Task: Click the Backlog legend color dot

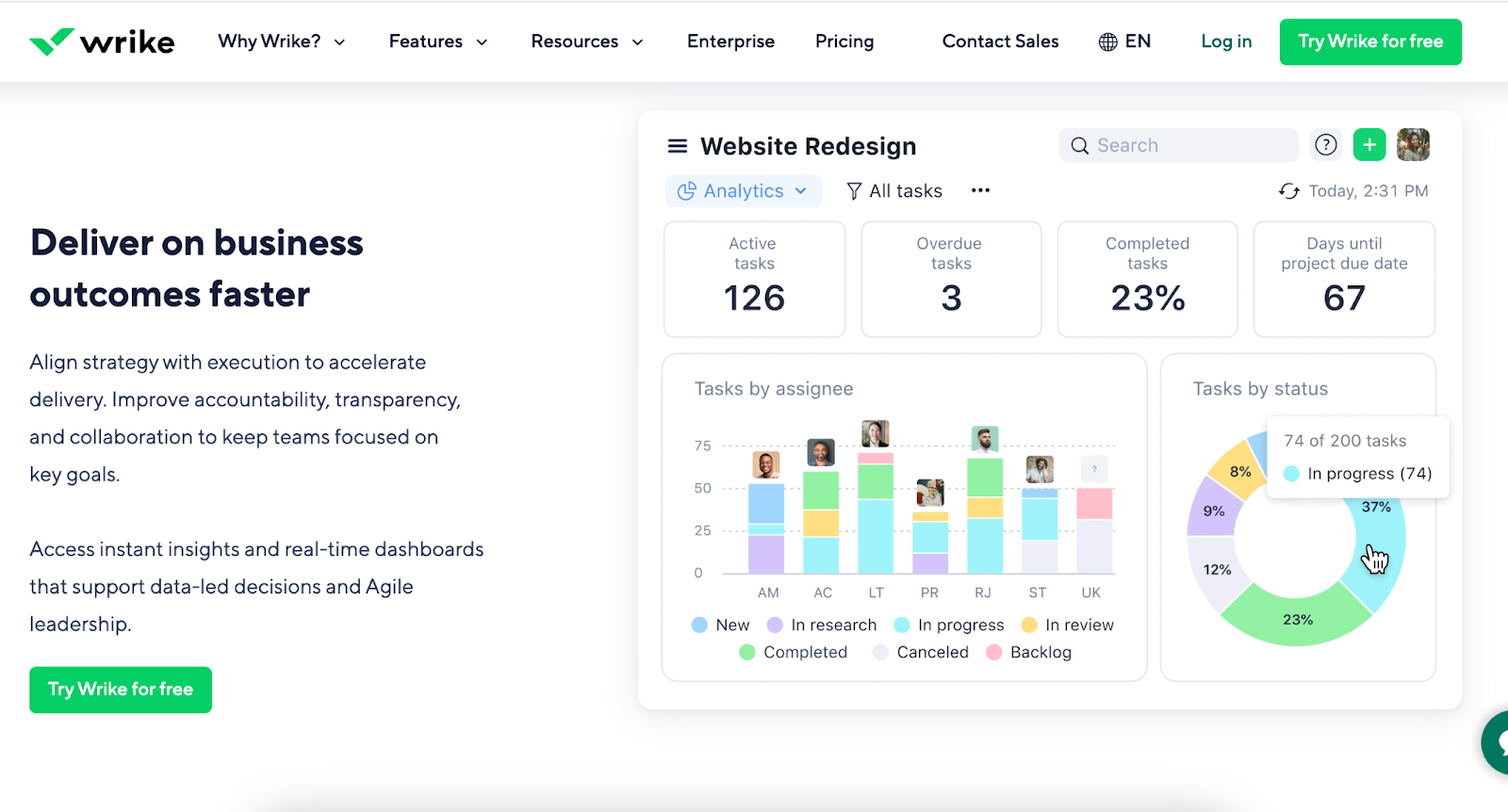Action: click(993, 652)
